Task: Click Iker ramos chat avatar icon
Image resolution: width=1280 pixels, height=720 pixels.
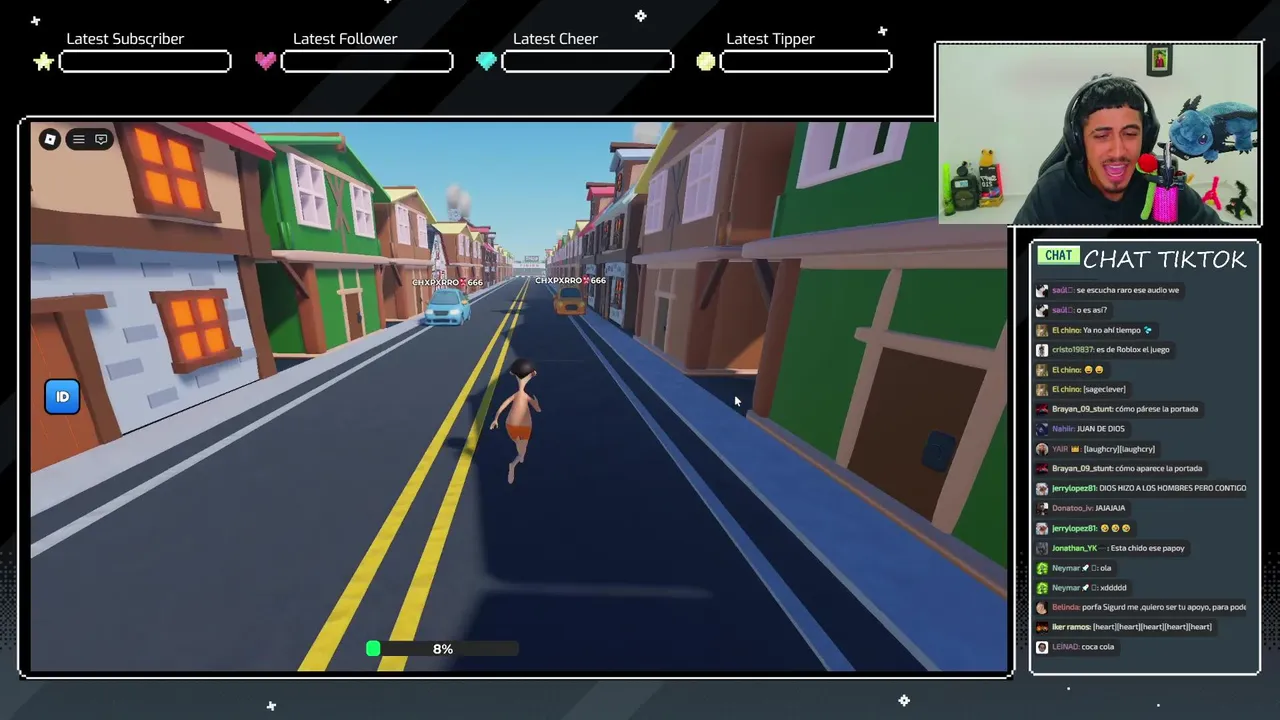Action: [1042, 627]
